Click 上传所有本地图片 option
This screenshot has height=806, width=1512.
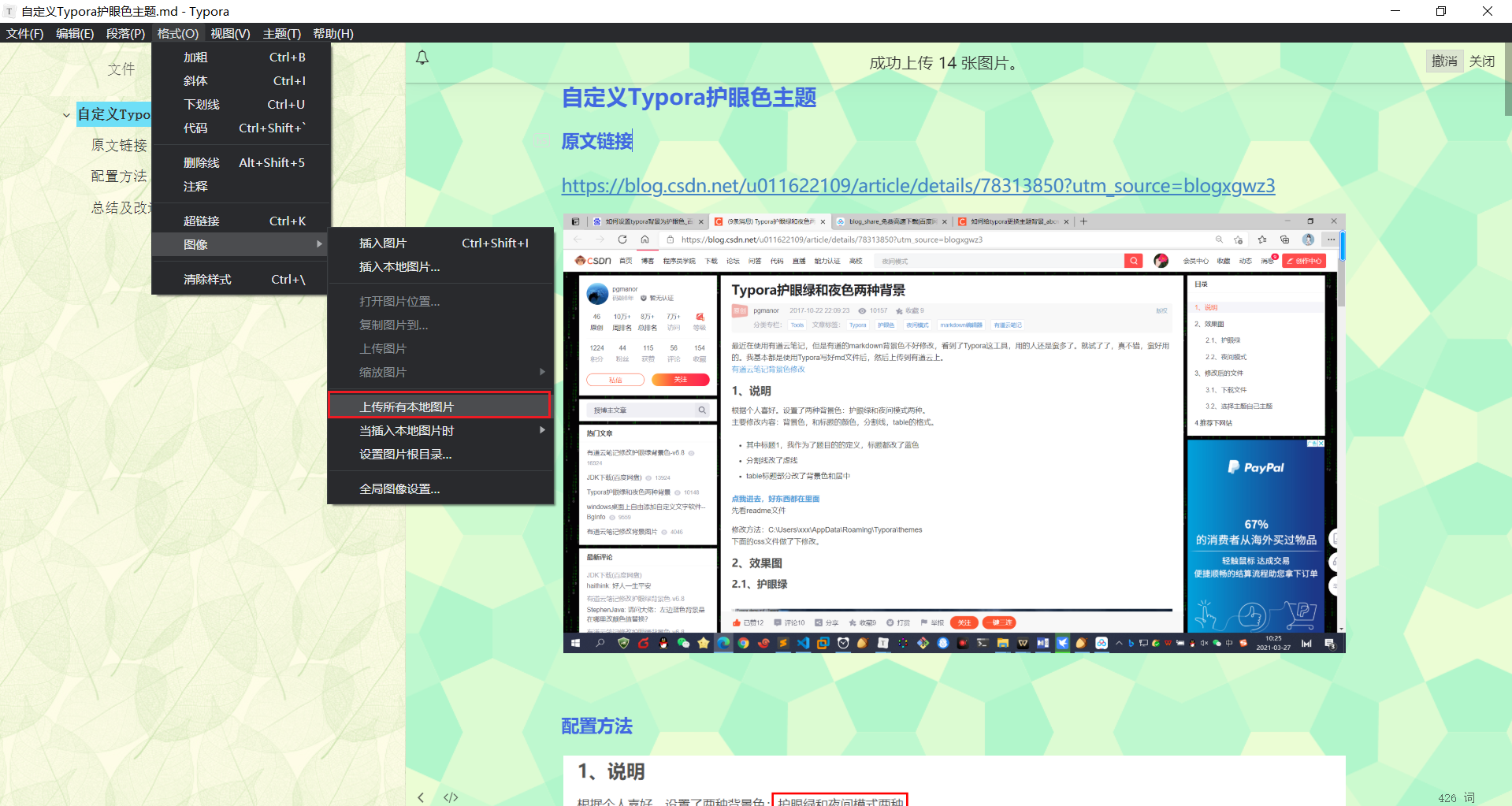[x=440, y=407]
